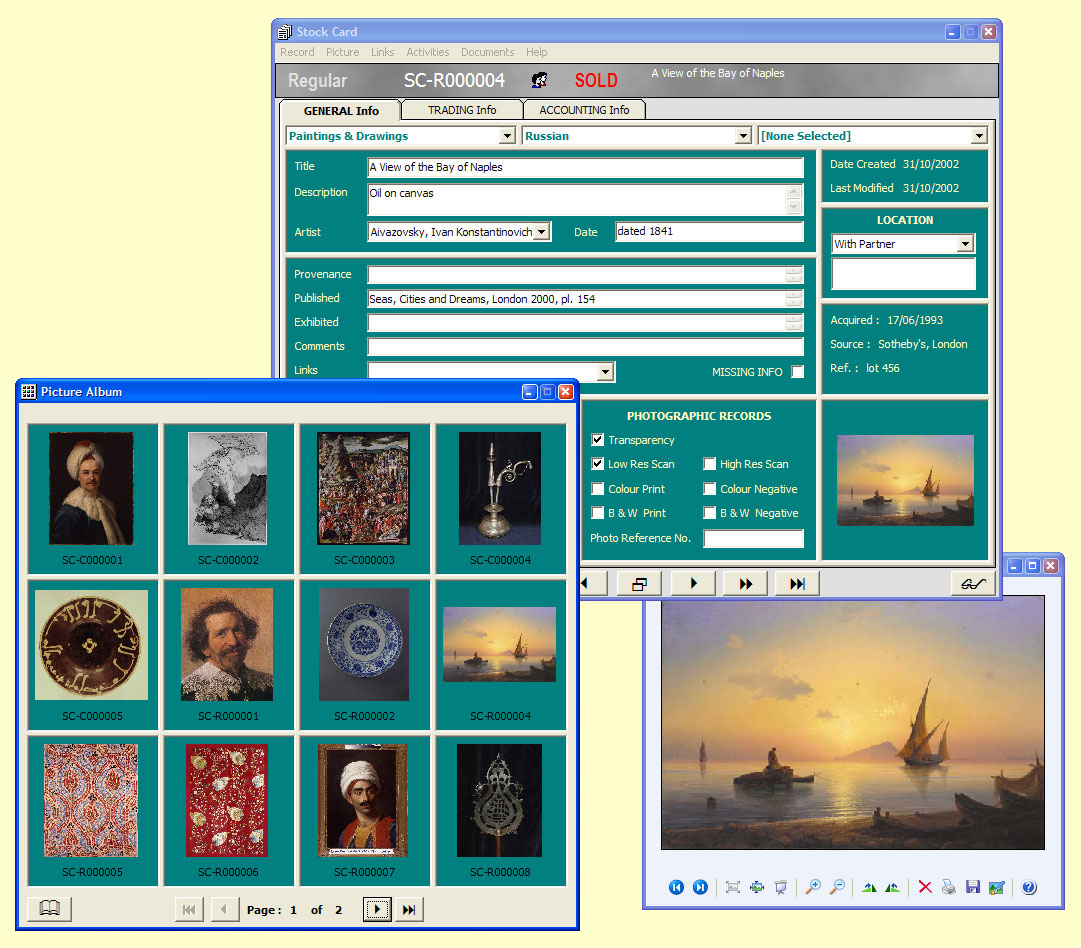Open the Picture menu

point(343,52)
